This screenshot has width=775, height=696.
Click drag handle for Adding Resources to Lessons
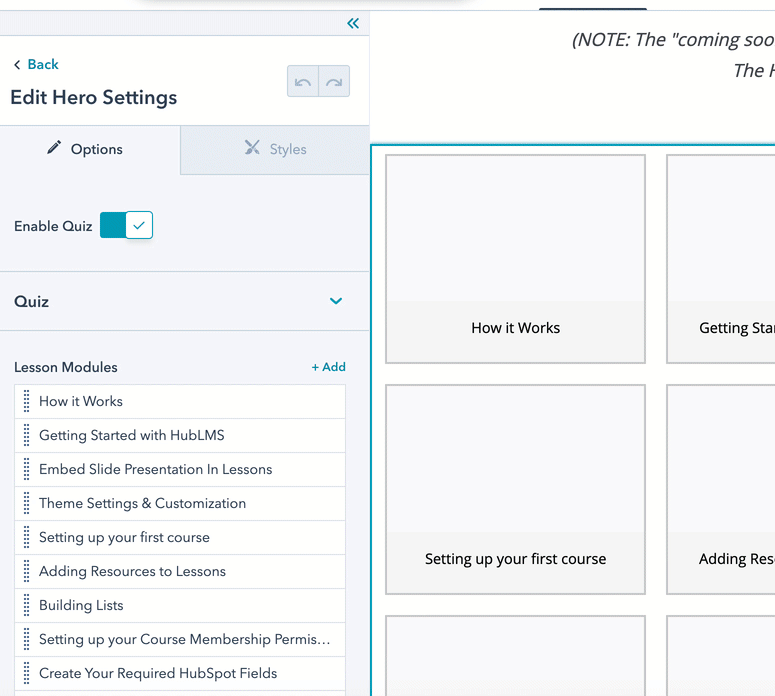27,571
